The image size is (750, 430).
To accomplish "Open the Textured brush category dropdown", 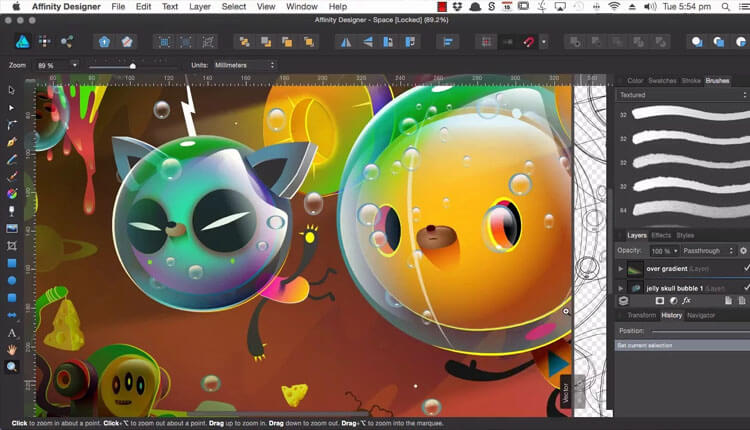I will click(683, 95).
